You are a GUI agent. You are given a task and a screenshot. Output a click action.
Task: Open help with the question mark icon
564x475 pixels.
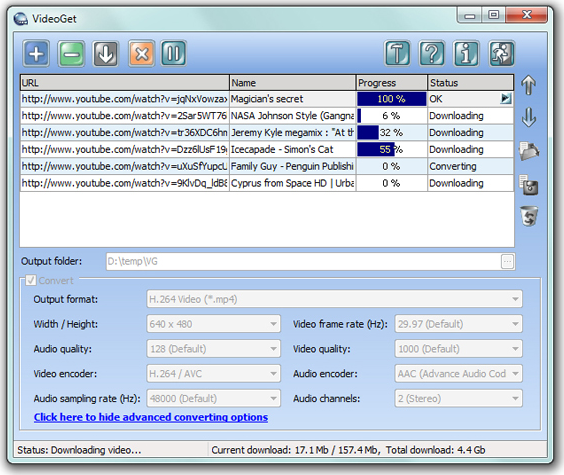pos(432,54)
